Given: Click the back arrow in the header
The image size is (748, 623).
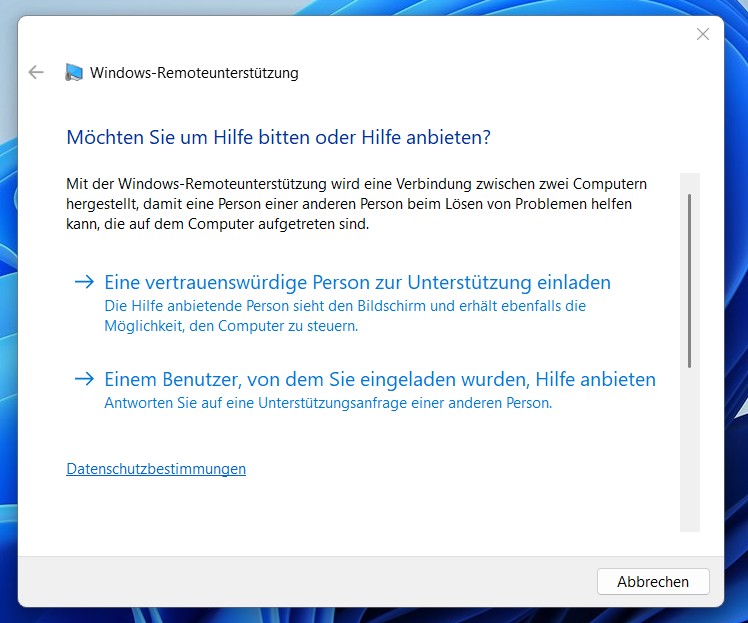Looking at the screenshot, I should (x=37, y=72).
